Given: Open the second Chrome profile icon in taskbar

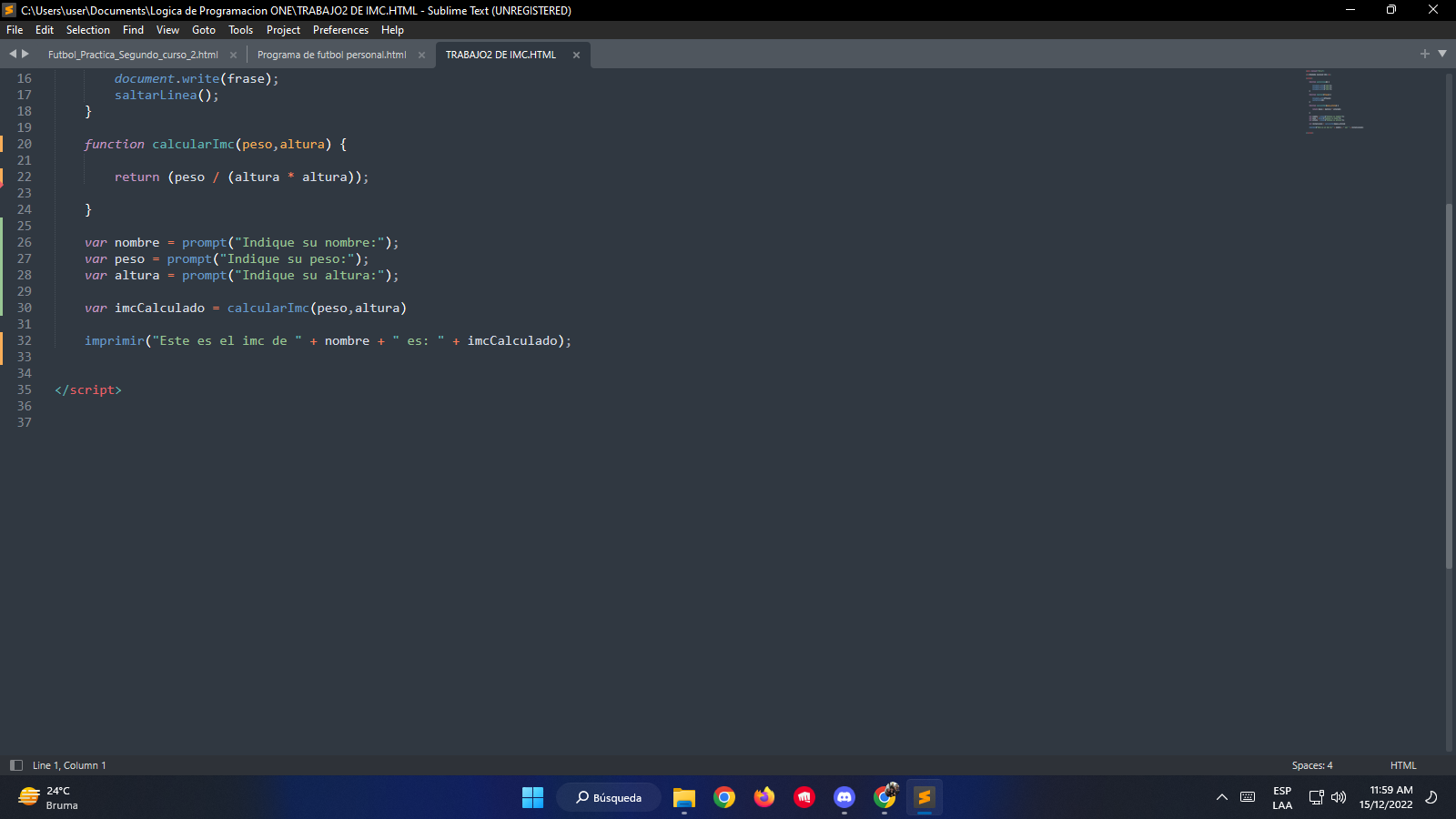Looking at the screenshot, I should coord(885,797).
